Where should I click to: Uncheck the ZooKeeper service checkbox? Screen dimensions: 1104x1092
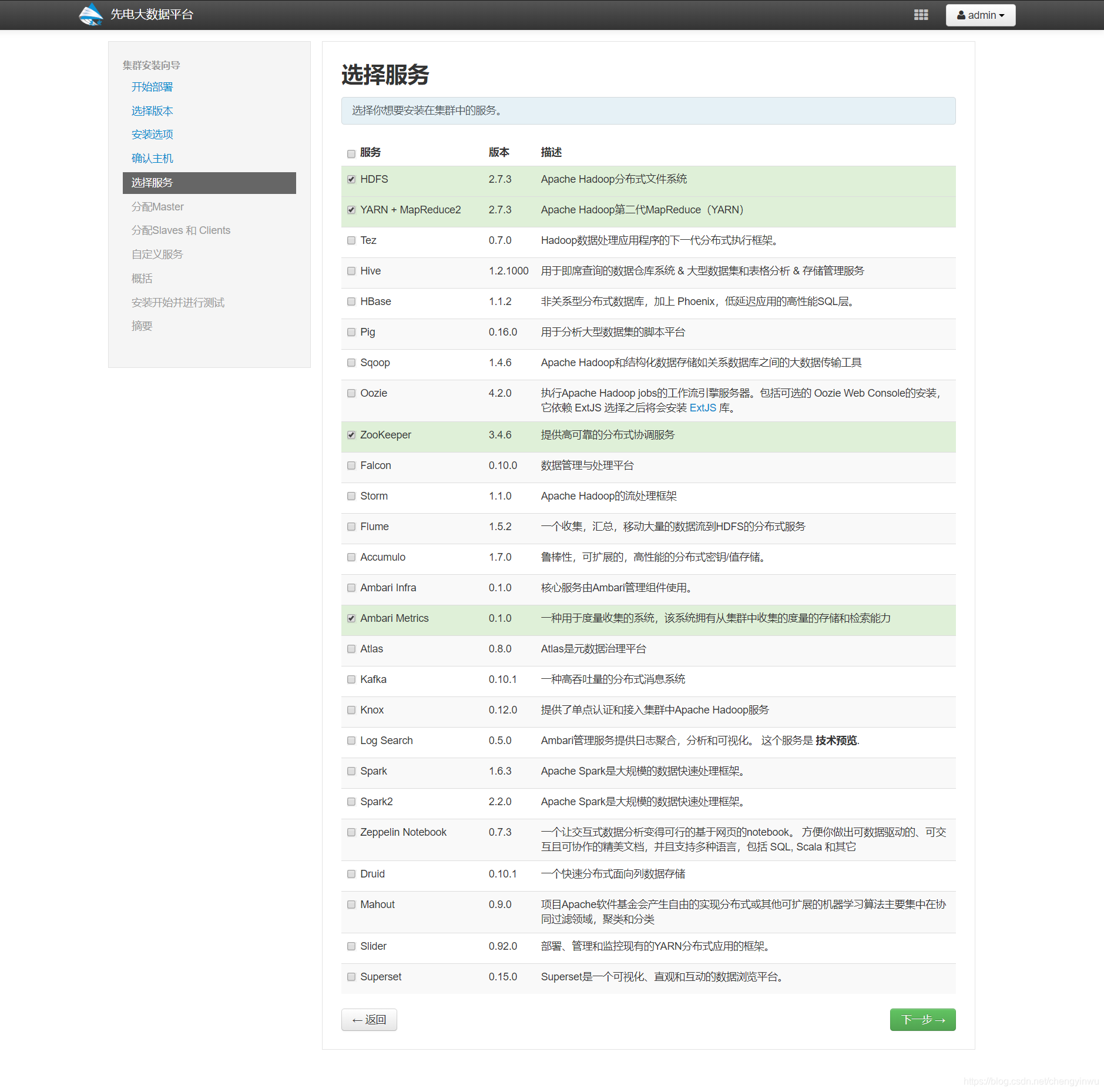351,435
